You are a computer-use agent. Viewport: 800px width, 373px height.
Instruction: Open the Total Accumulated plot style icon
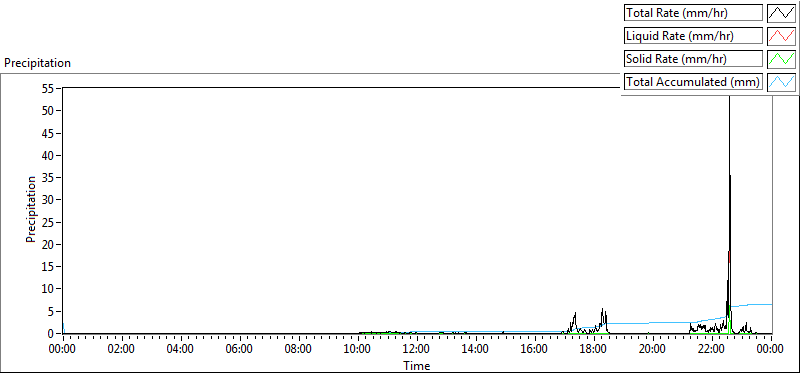tap(781, 81)
